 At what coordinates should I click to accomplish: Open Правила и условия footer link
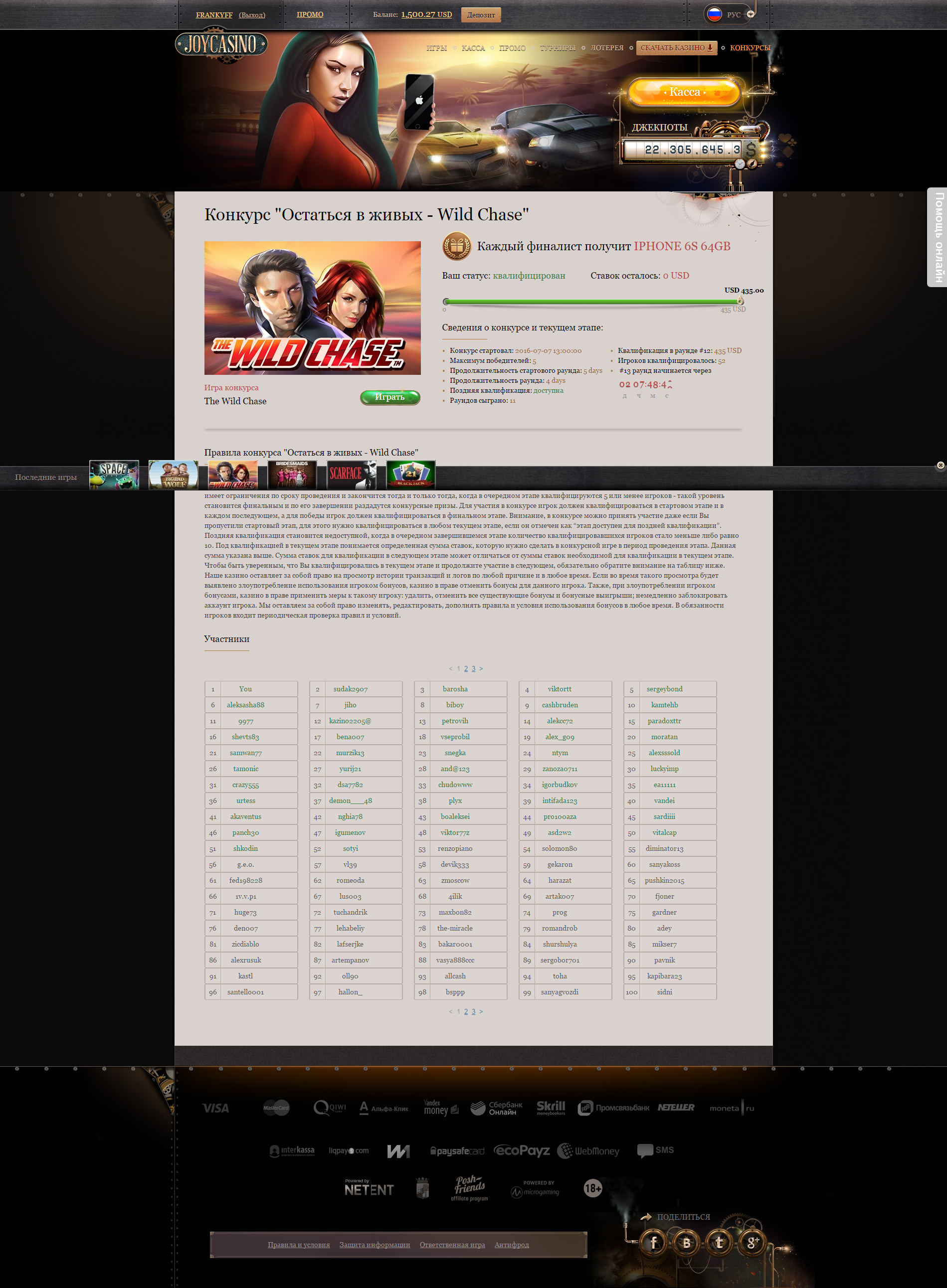(x=299, y=1245)
